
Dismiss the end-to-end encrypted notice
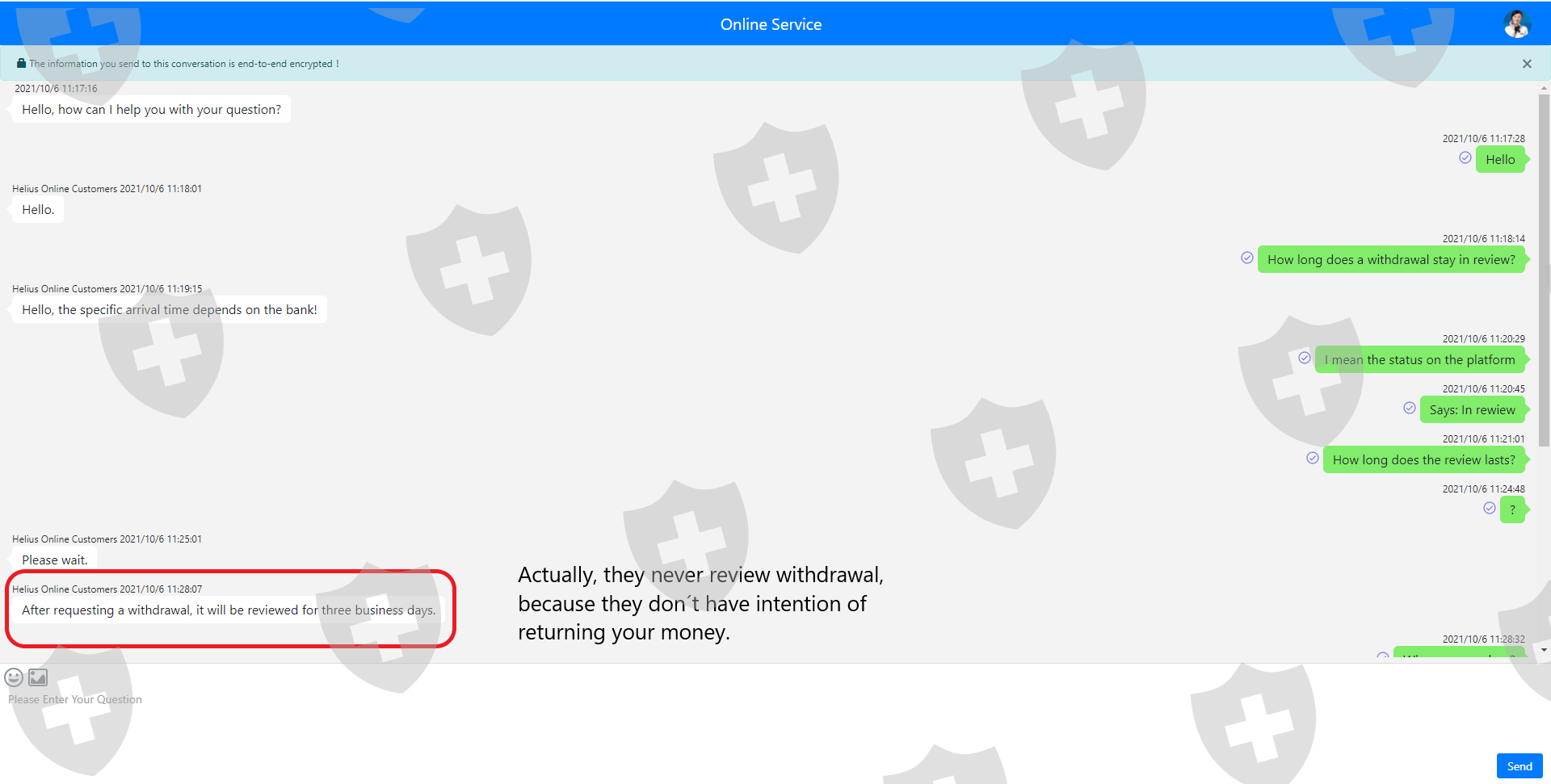click(x=1527, y=64)
